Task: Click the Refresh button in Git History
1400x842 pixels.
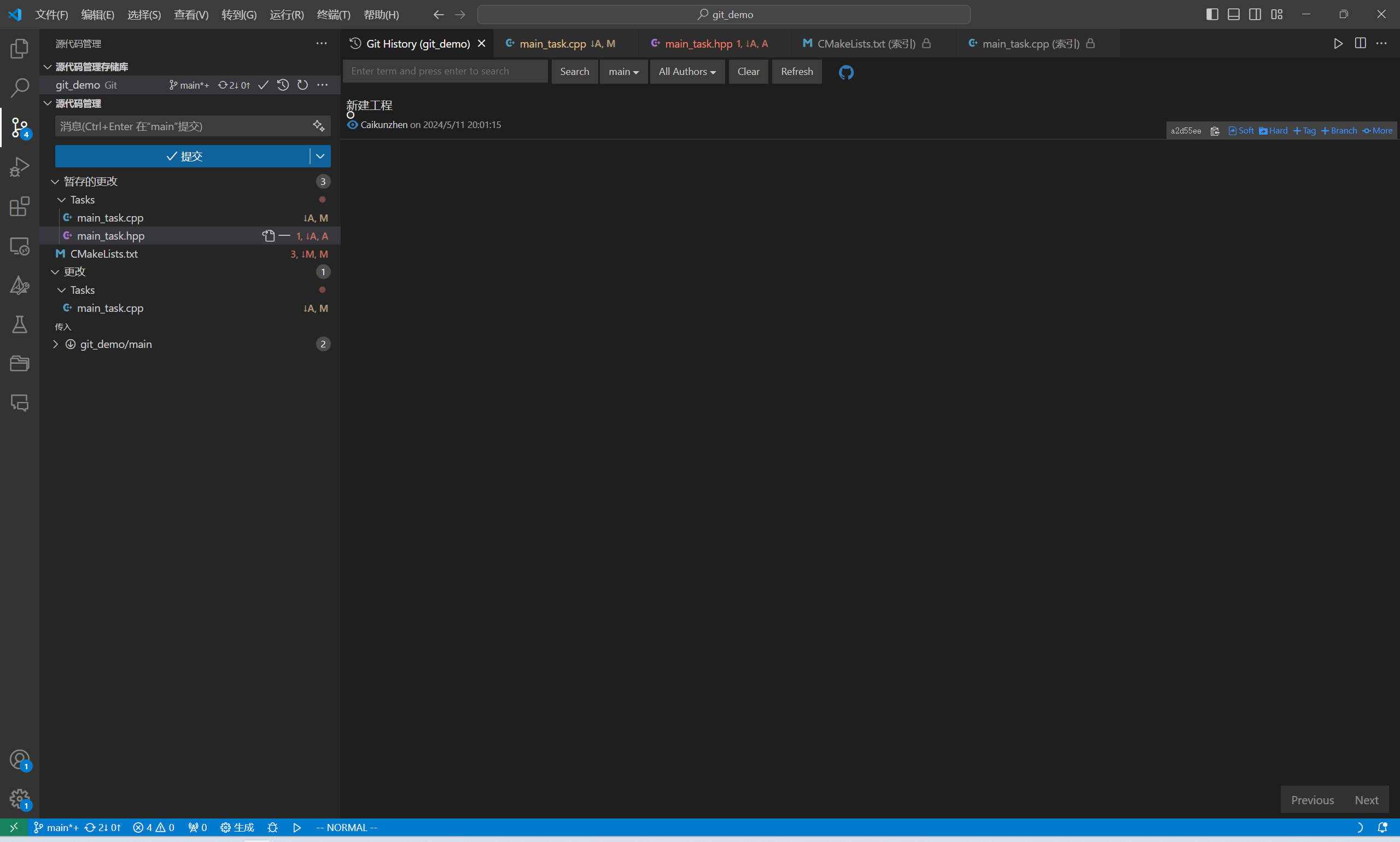Action: (x=796, y=72)
